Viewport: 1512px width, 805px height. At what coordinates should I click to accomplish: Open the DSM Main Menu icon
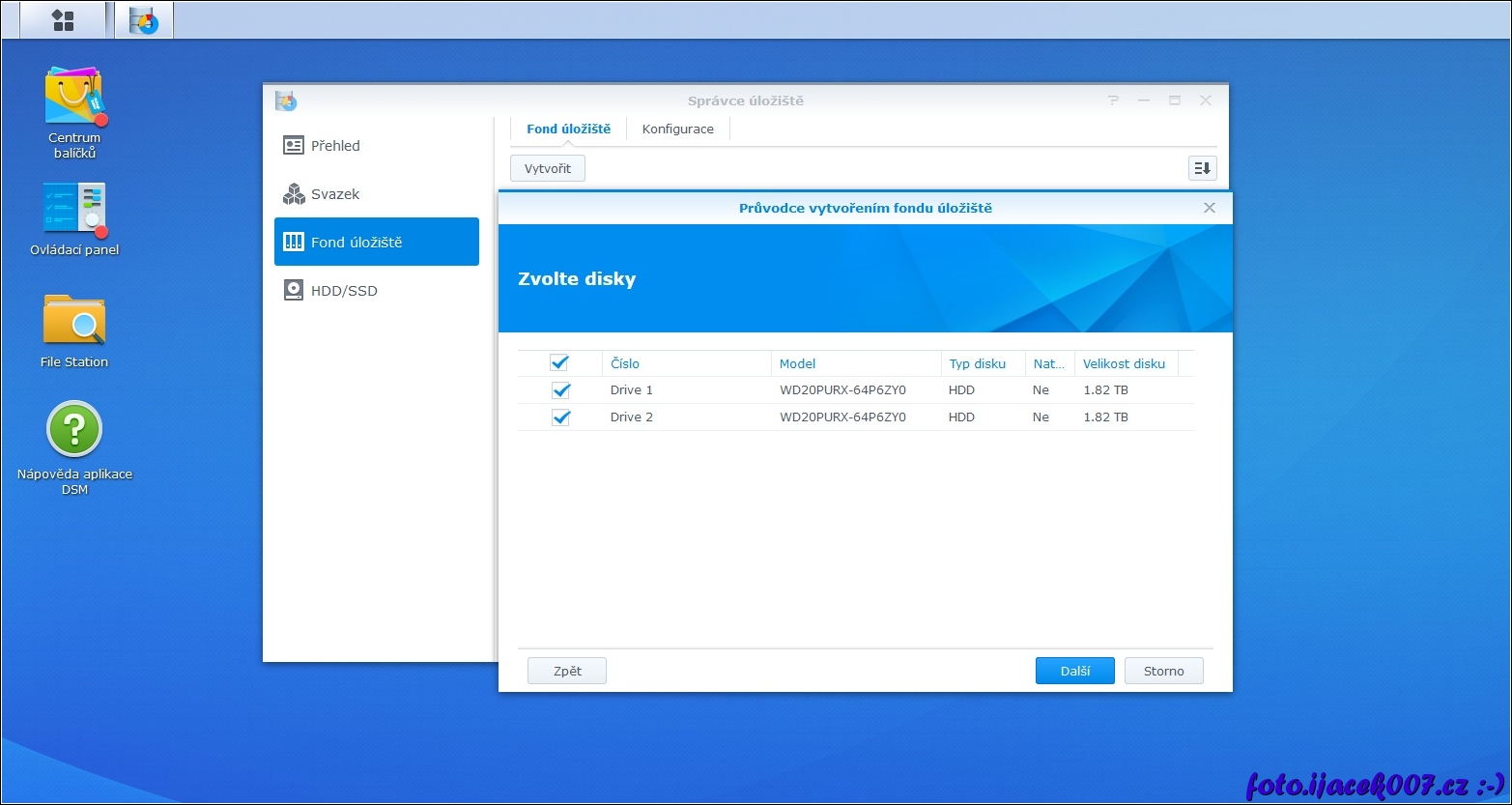(x=63, y=20)
